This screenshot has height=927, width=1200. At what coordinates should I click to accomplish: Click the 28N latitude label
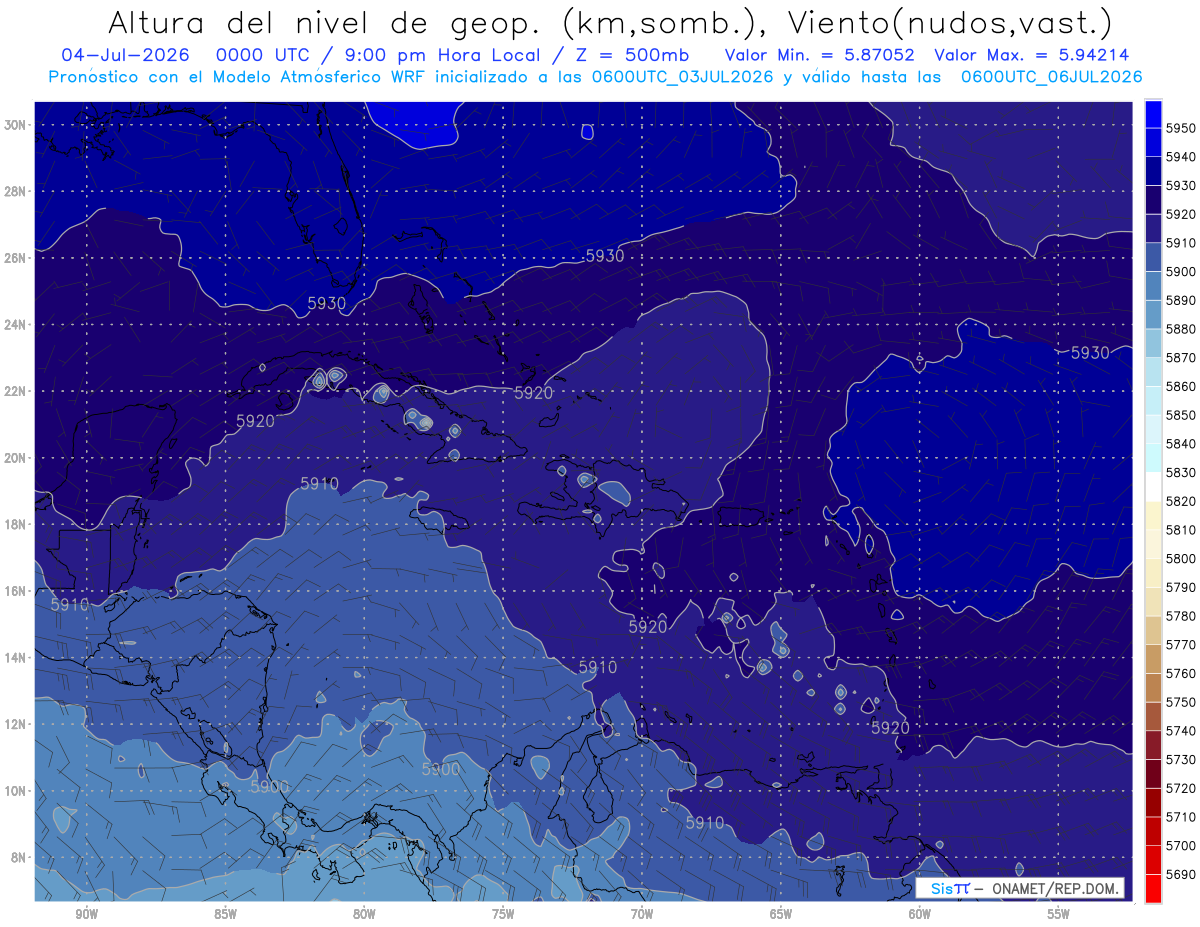pyautogui.click(x=16, y=191)
